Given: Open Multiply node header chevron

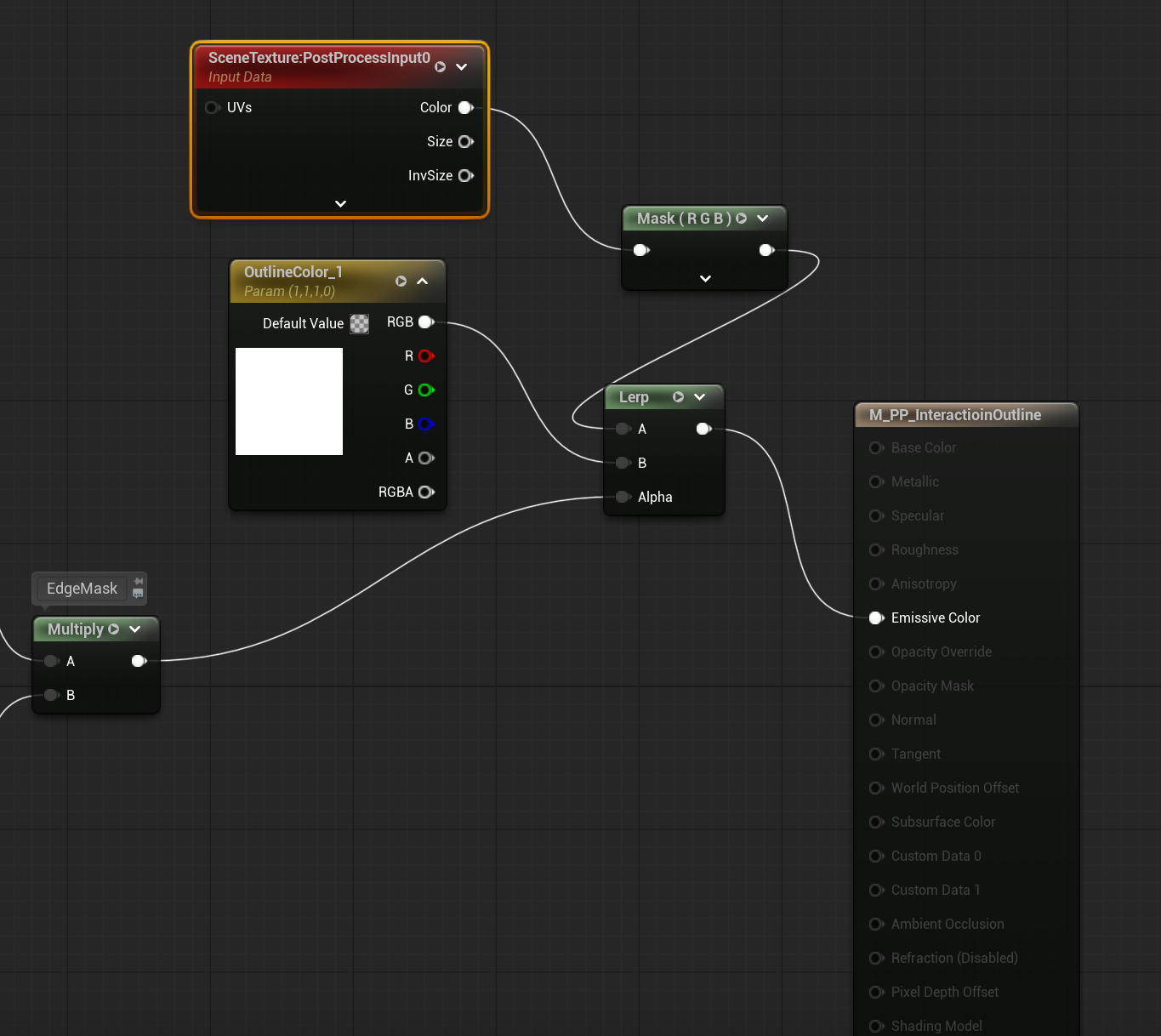Looking at the screenshot, I should click(x=135, y=629).
